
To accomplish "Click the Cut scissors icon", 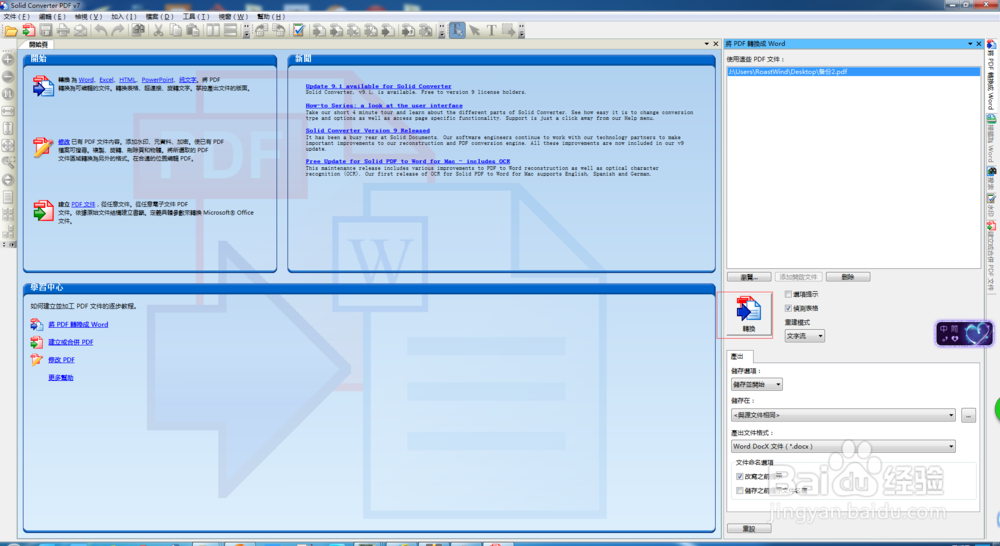I will [x=158, y=31].
